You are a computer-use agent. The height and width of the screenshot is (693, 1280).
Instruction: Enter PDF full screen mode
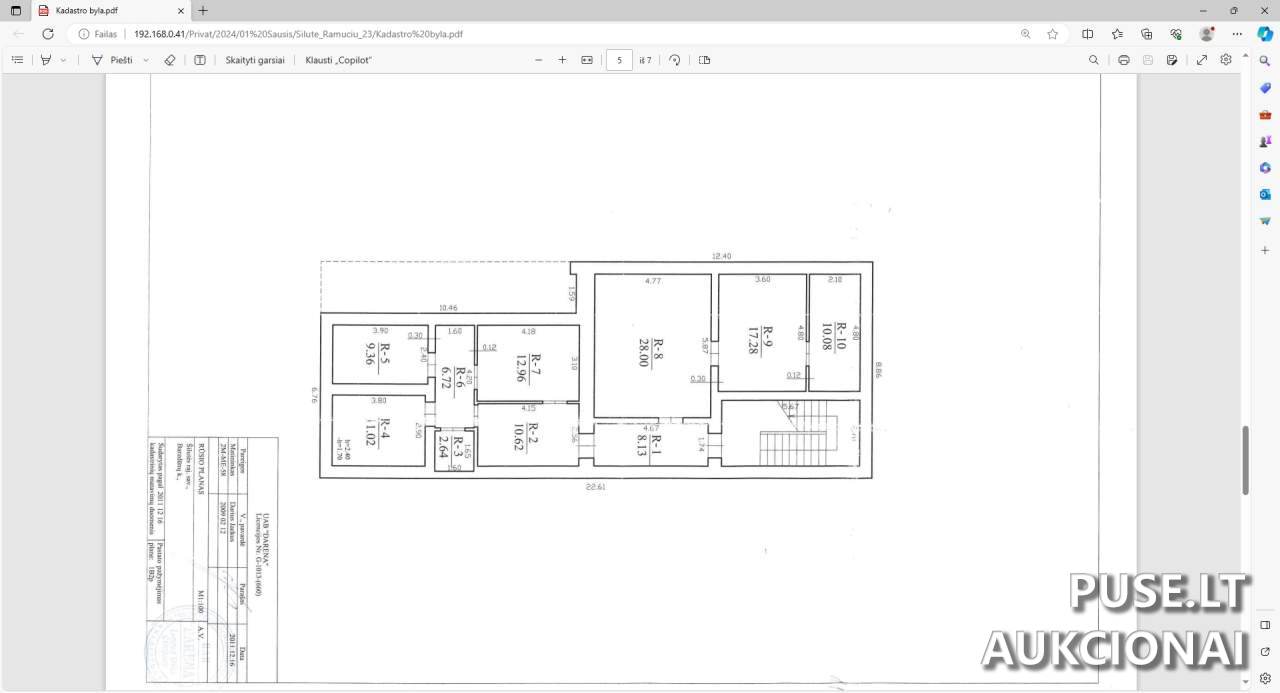point(1202,60)
